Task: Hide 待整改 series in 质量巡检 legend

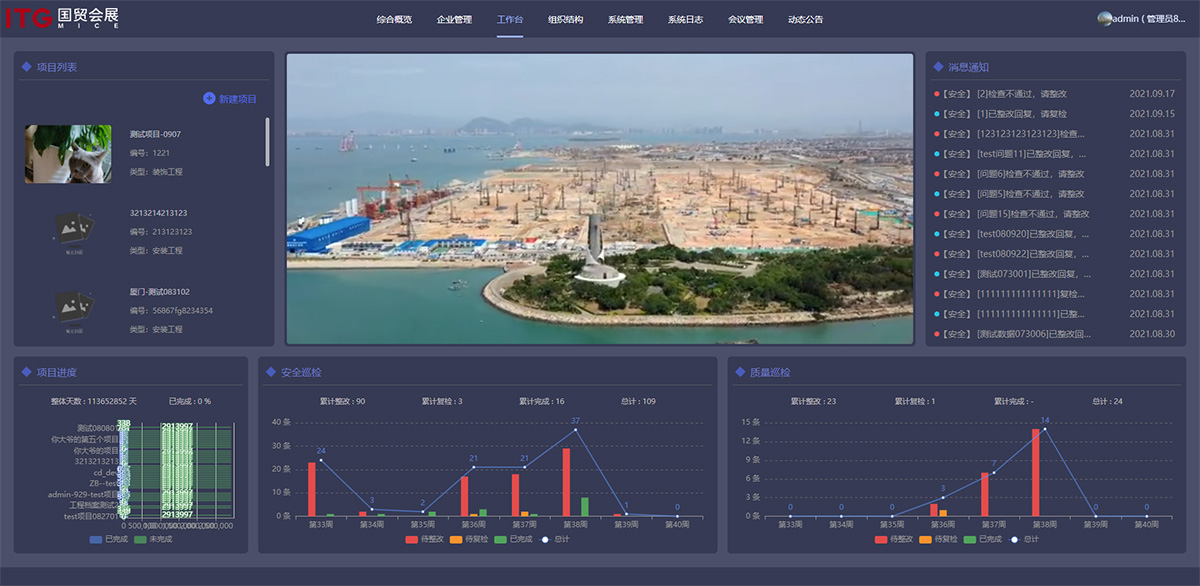Action: [x=893, y=539]
